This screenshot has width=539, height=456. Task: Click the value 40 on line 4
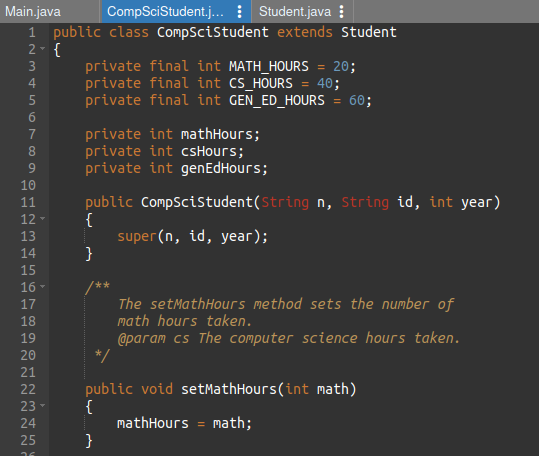(x=325, y=84)
